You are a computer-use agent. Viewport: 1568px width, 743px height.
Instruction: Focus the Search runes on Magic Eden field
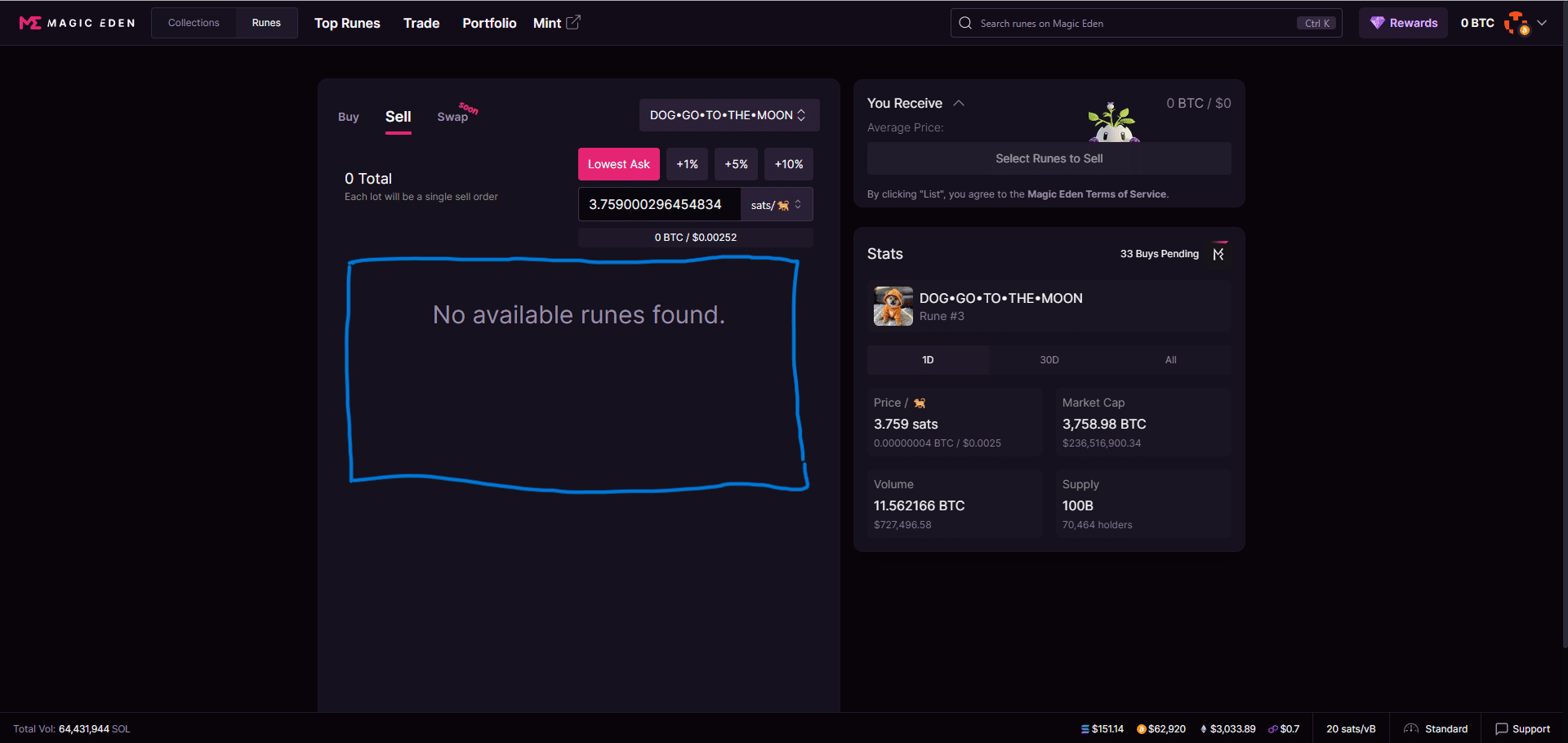coord(1147,23)
